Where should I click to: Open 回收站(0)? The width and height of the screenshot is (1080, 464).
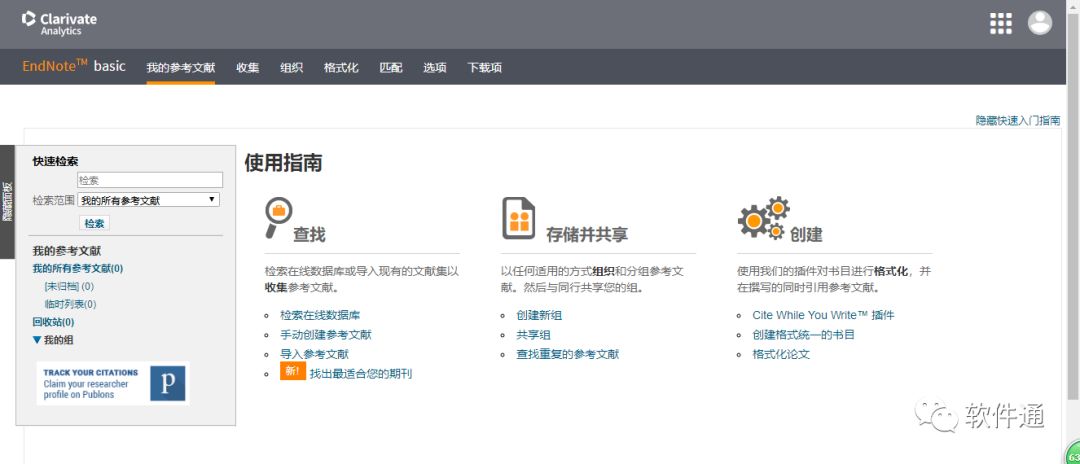click(53, 322)
